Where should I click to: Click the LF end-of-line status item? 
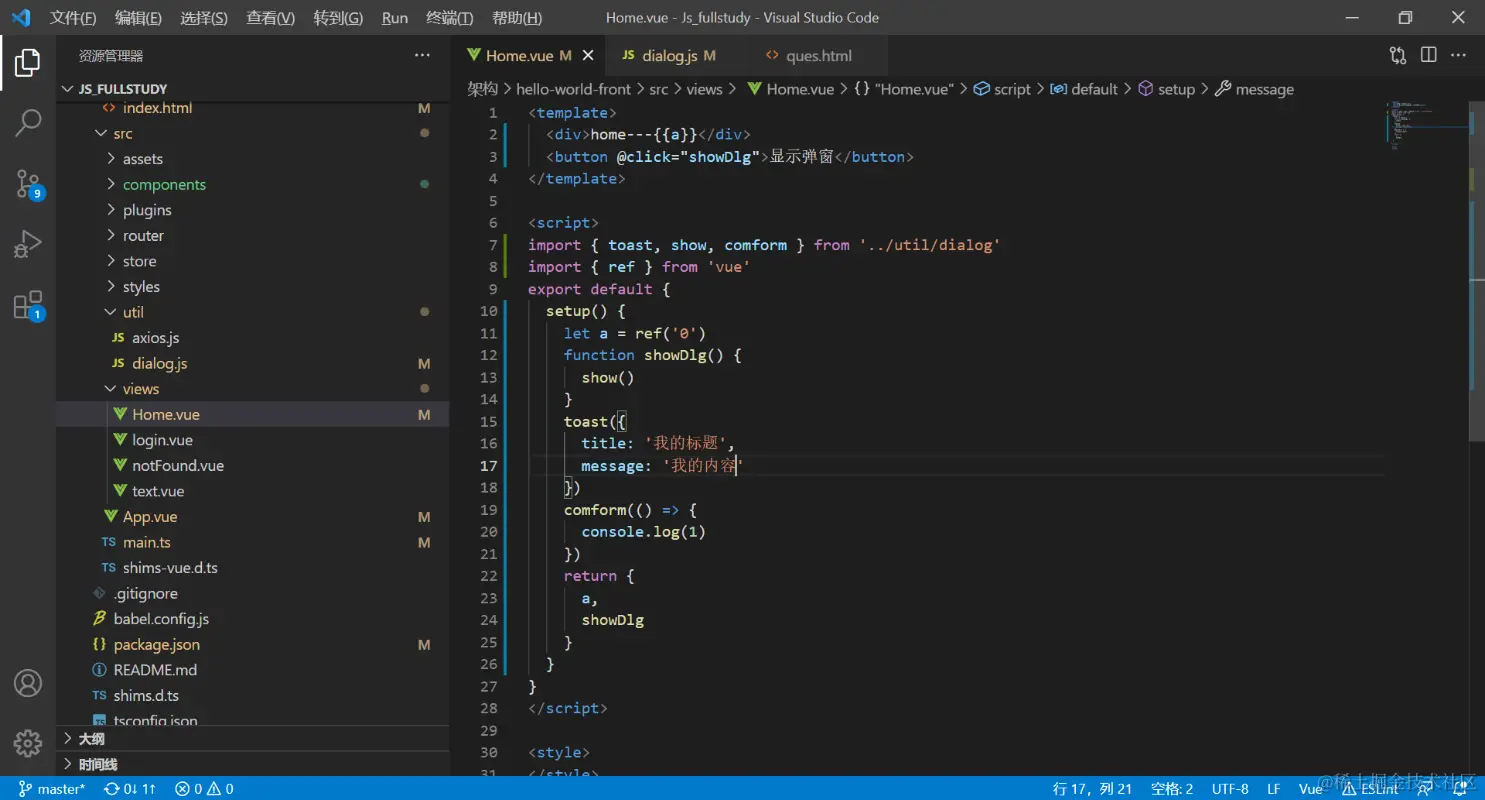click(1274, 789)
